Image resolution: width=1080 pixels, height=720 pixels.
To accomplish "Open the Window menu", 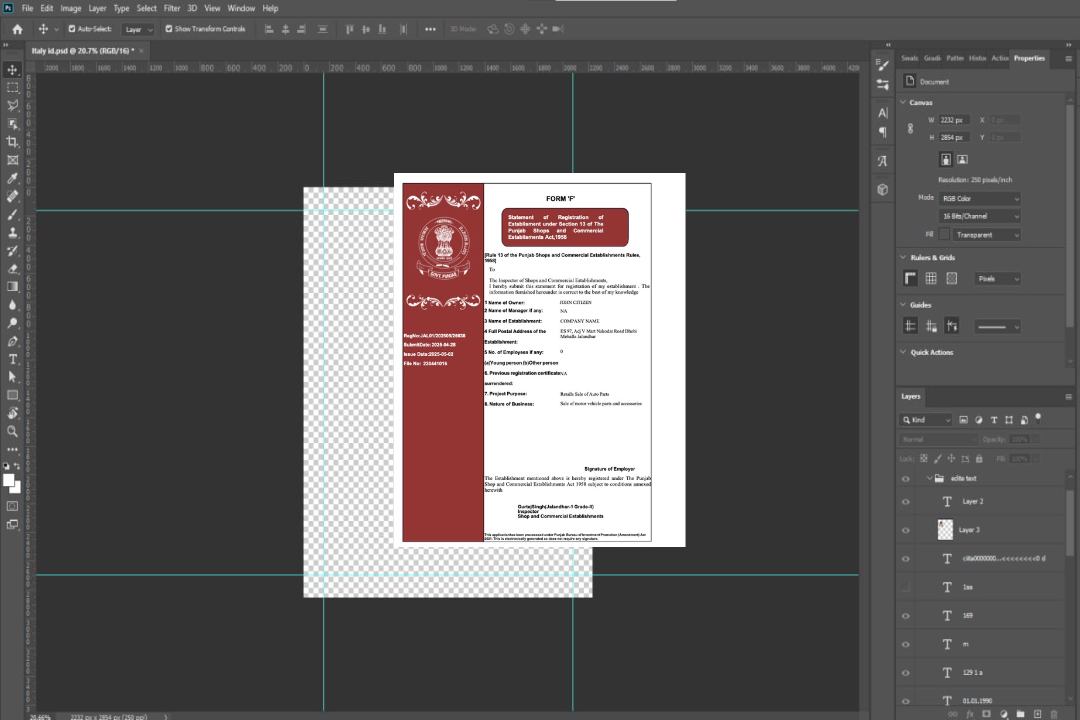I will 241,8.
